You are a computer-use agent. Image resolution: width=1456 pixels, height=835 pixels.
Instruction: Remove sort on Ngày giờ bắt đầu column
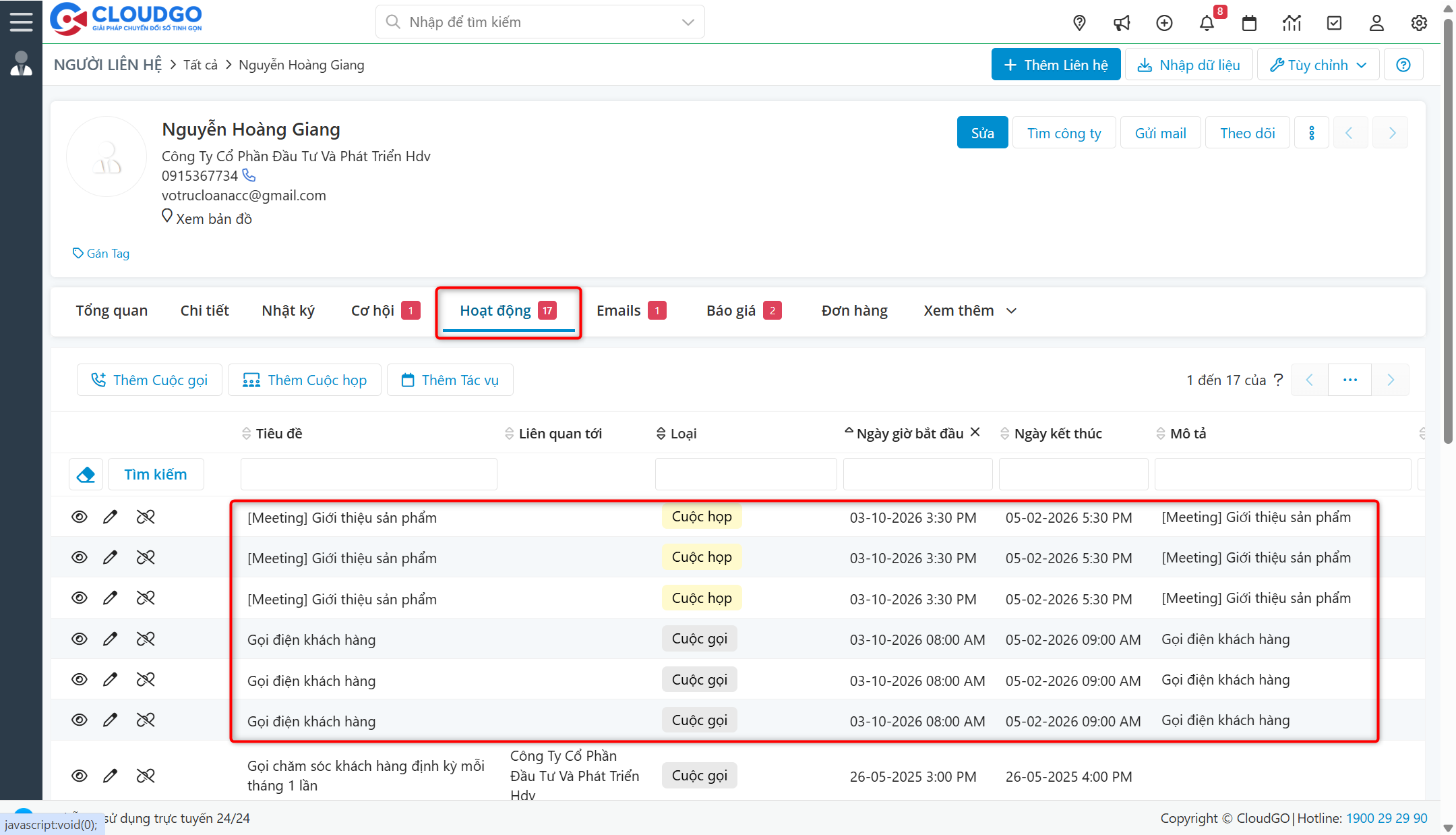point(975,432)
